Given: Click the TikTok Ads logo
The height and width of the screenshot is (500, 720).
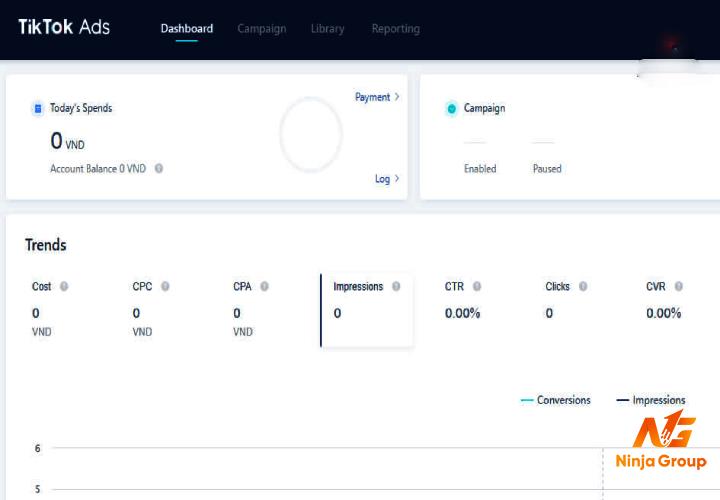Looking at the screenshot, I should pyautogui.click(x=64, y=27).
